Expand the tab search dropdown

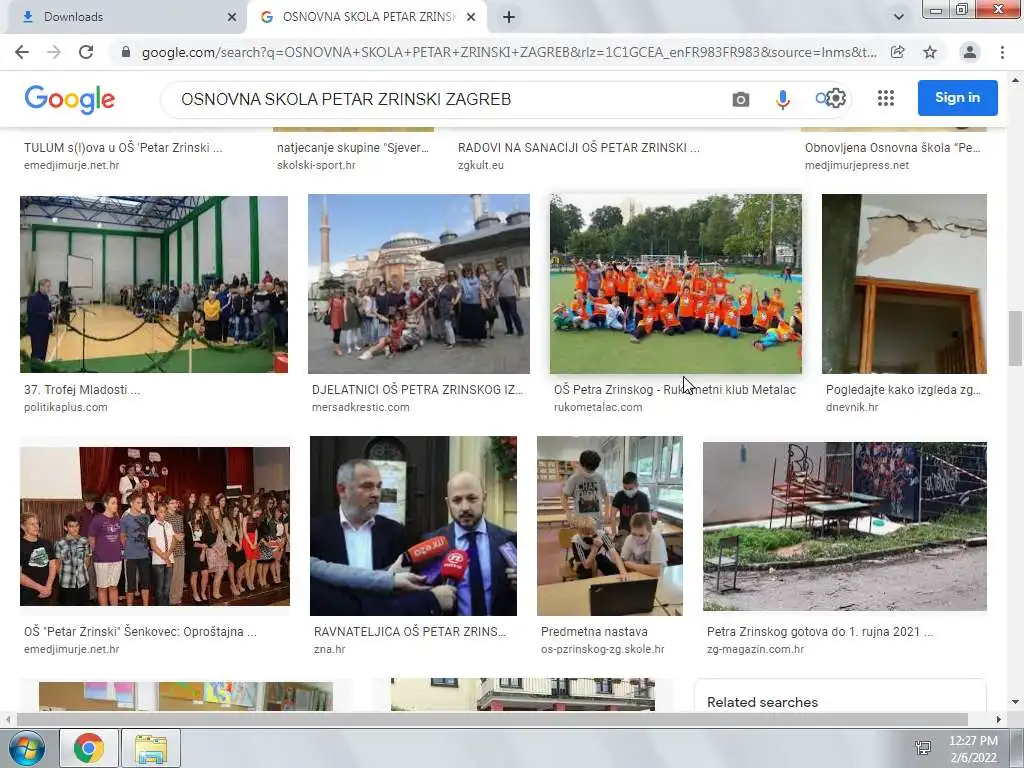pyautogui.click(x=899, y=17)
